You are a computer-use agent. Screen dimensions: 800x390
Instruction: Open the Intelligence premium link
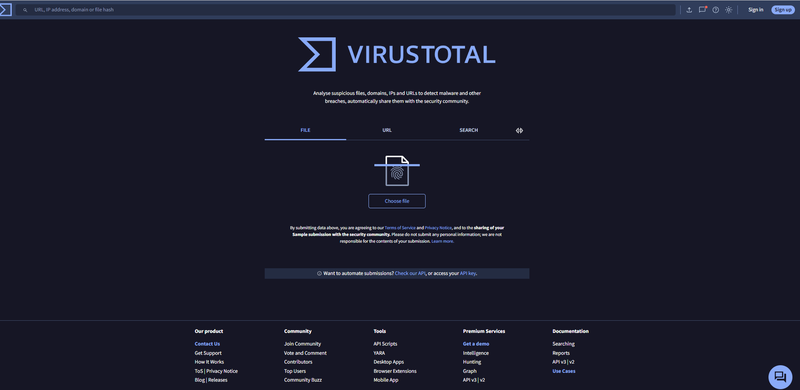tap(476, 353)
